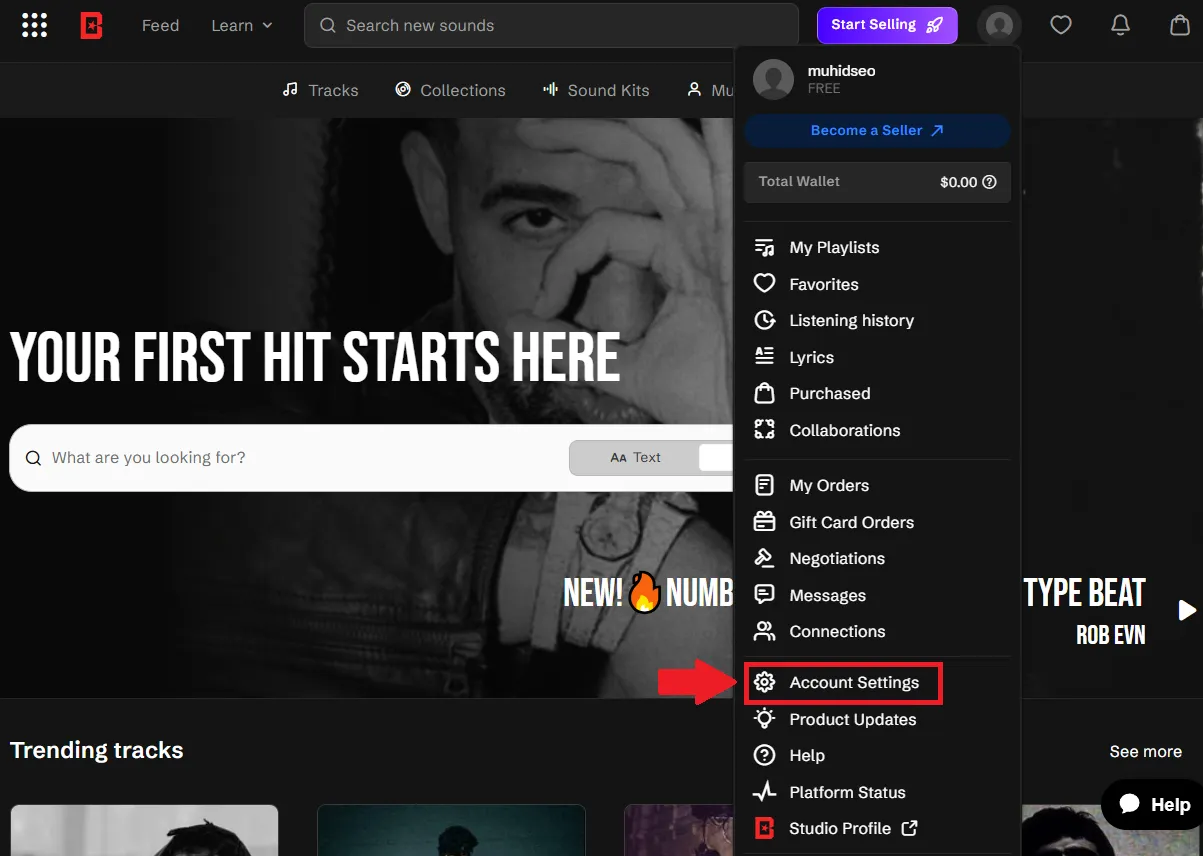This screenshot has width=1203, height=856.
Task: Click the Gift Card Orders card icon
Action: pyautogui.click(x=764, y=521)
